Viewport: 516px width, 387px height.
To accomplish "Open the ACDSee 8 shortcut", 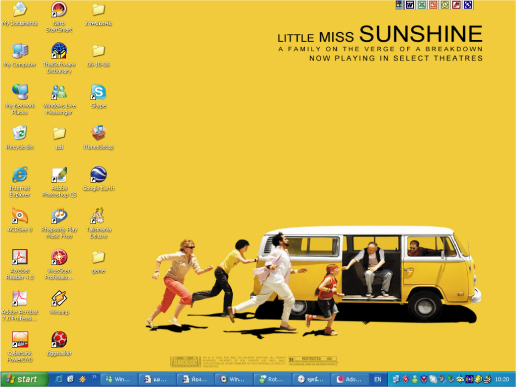I will point(20,220).
